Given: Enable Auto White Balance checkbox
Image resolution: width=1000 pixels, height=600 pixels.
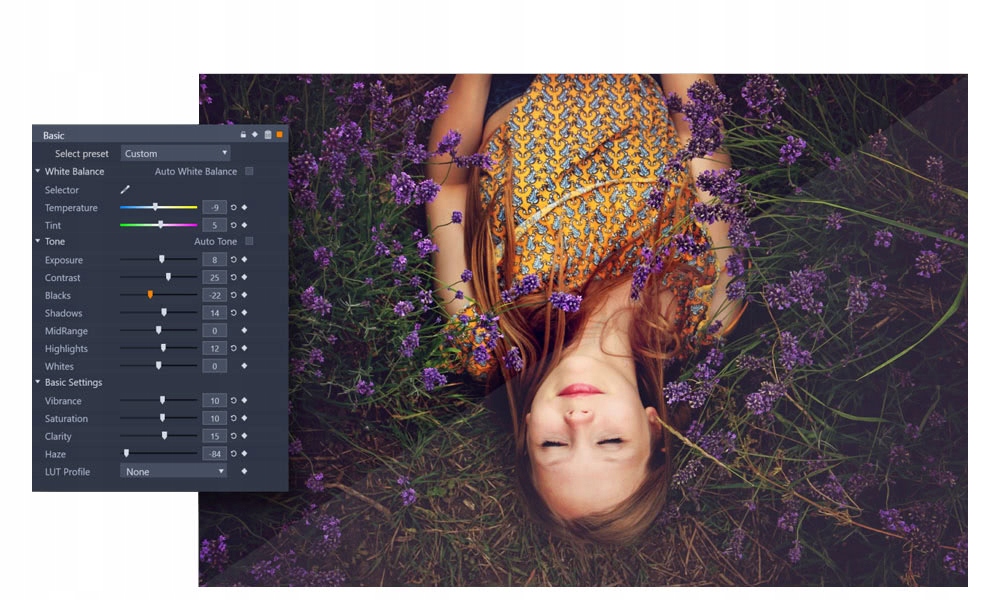Looking at the screenshot, I should pos(249,172).
